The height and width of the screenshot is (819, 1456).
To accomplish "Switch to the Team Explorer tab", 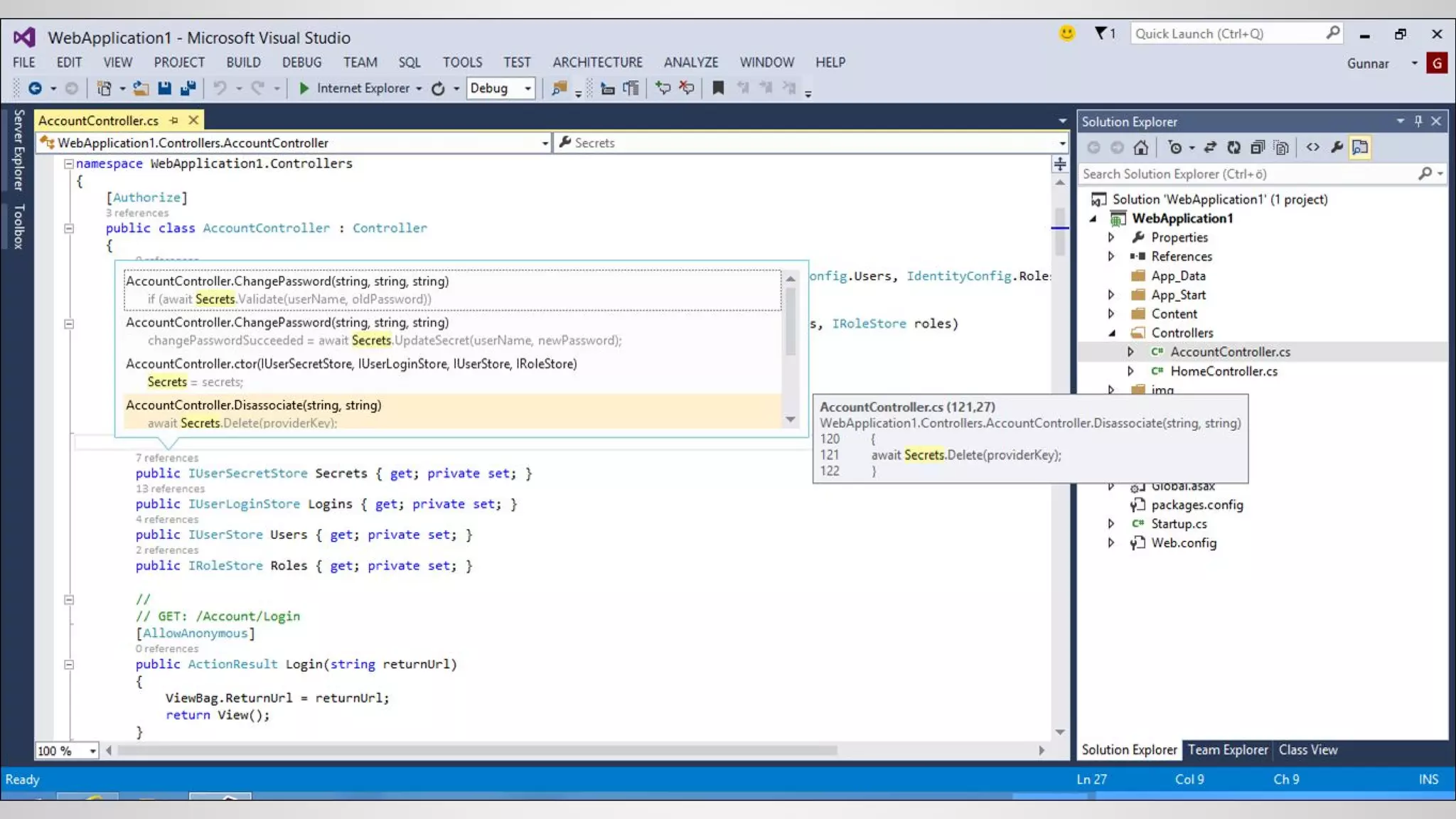I will (1228, 750).
